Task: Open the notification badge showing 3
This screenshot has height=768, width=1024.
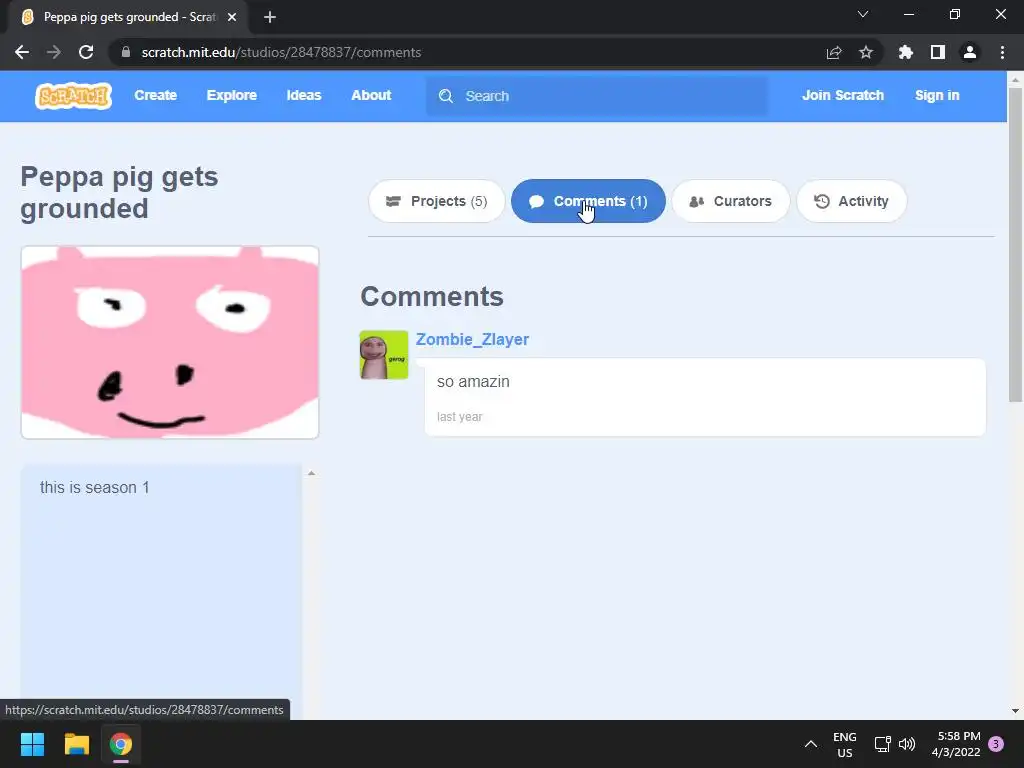Action: click(996, 744)
